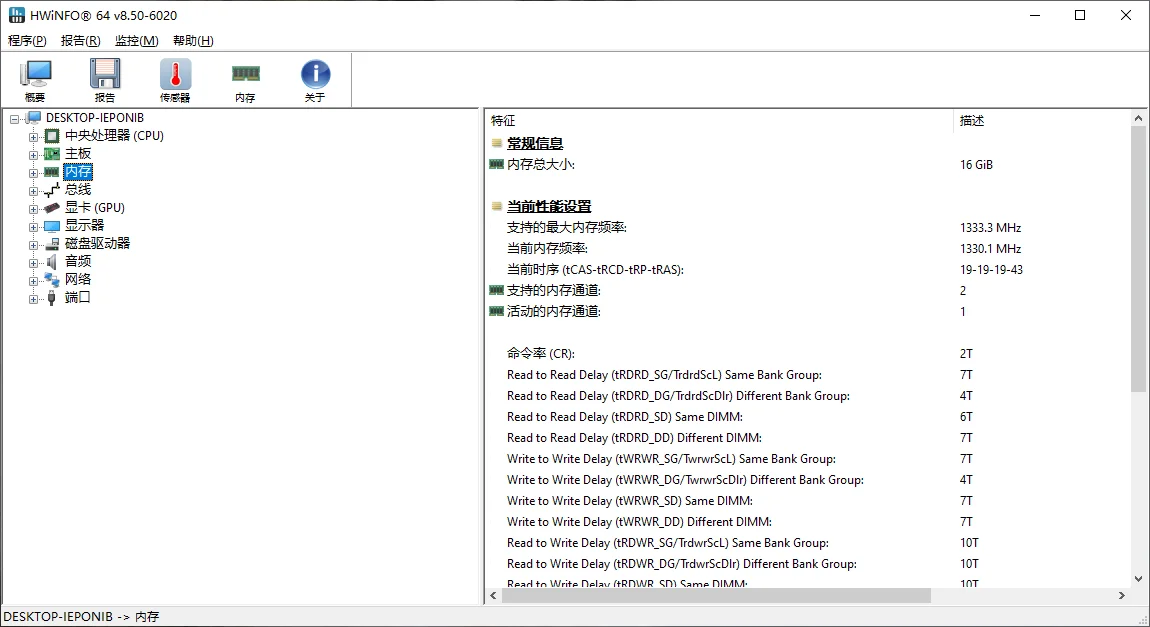Select 中央处理器 (CPU) in the tree
The height and width of the screenshot is (627, 1150).
click(x=114, y=136)
